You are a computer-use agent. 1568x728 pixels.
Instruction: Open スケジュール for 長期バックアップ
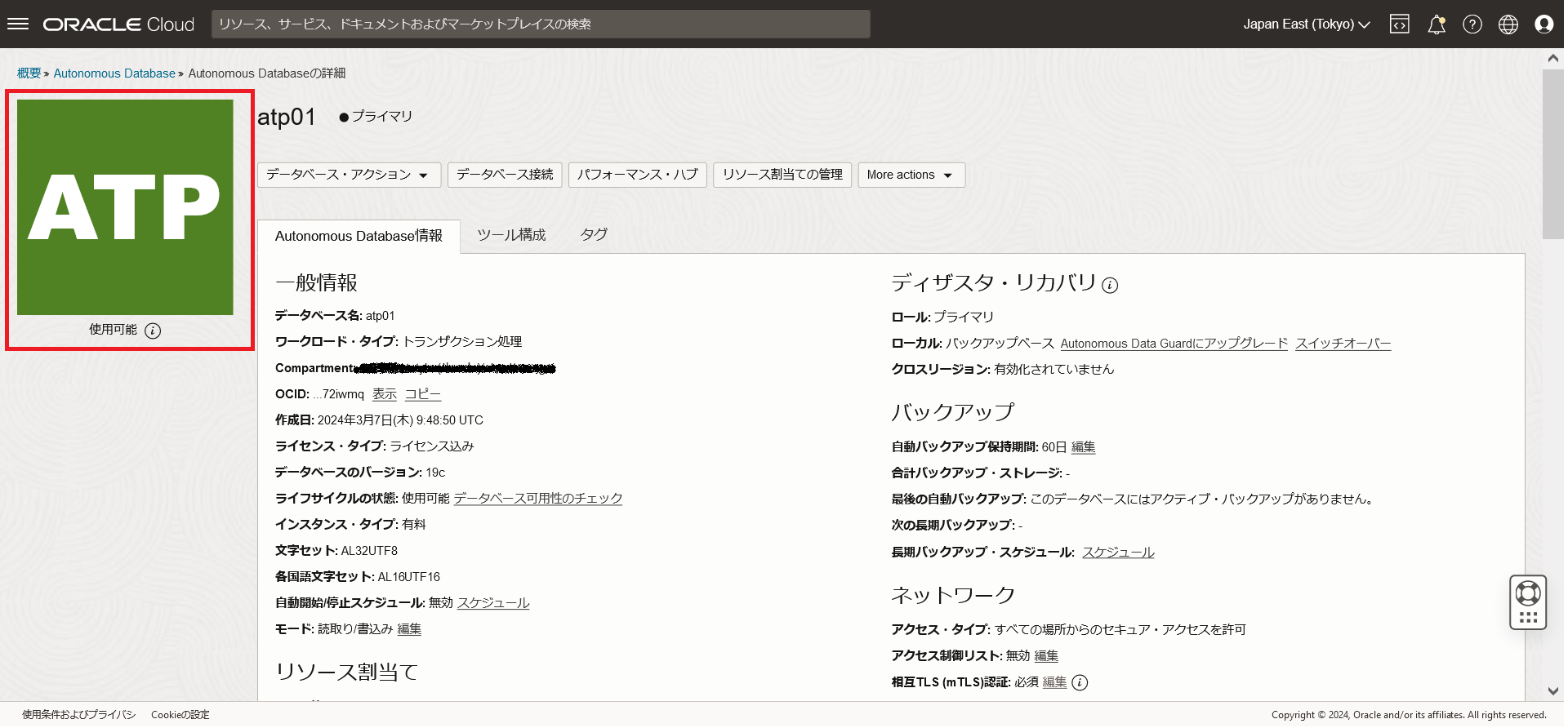tap(1118, 553)
